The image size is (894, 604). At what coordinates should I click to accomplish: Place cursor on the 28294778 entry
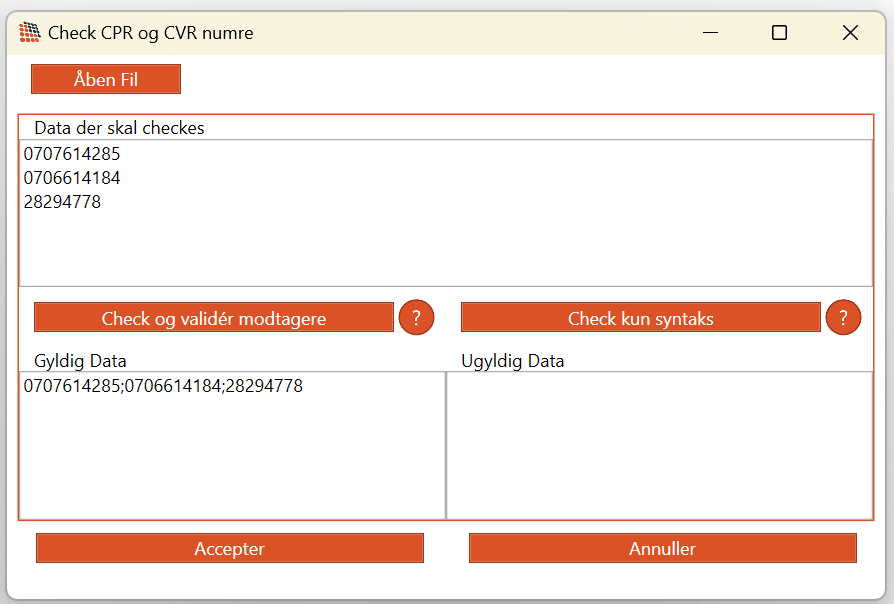(62, 202)
